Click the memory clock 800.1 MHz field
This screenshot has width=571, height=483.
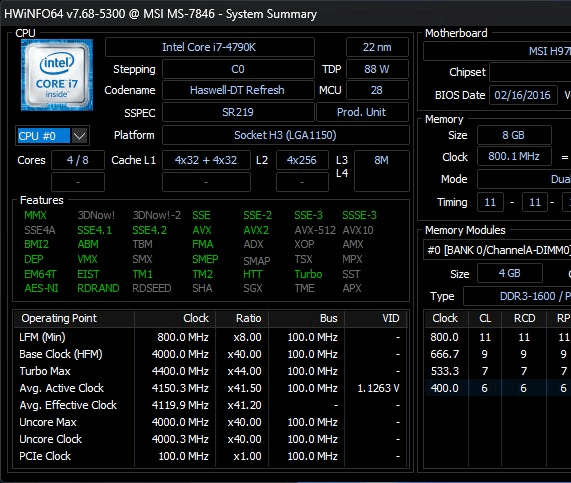pos(514,157)
